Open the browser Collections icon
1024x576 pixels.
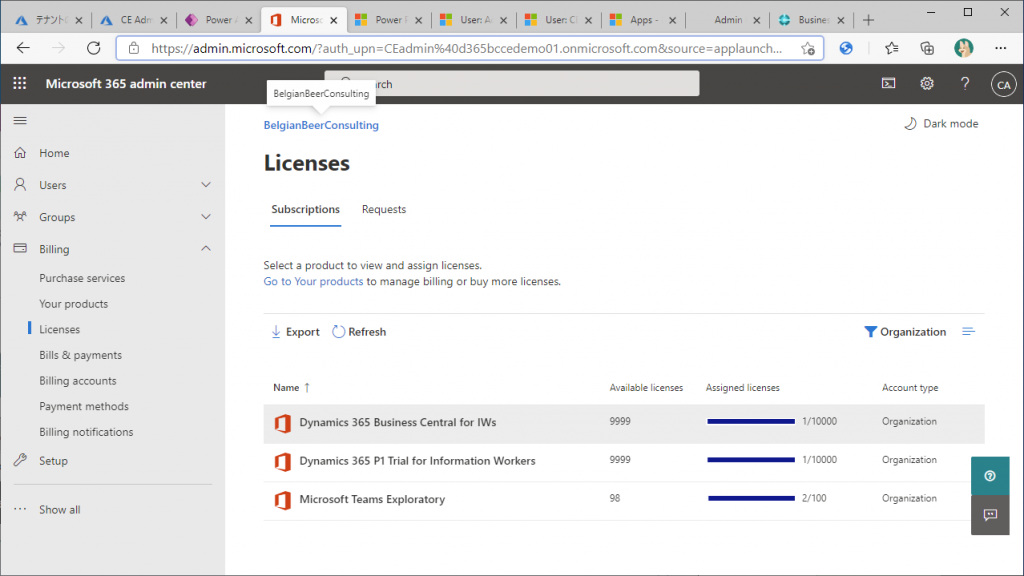click(x=927, y=48)
